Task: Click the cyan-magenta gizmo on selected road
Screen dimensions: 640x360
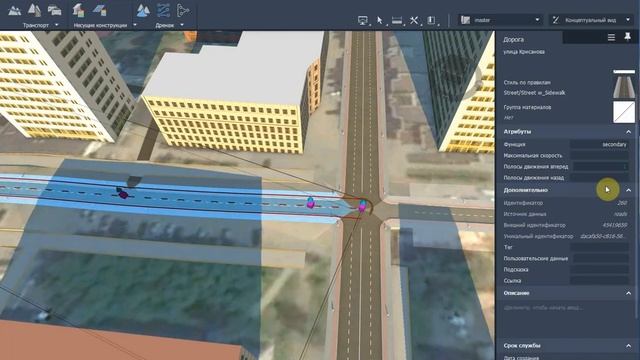Action: (x=310, y=202)
